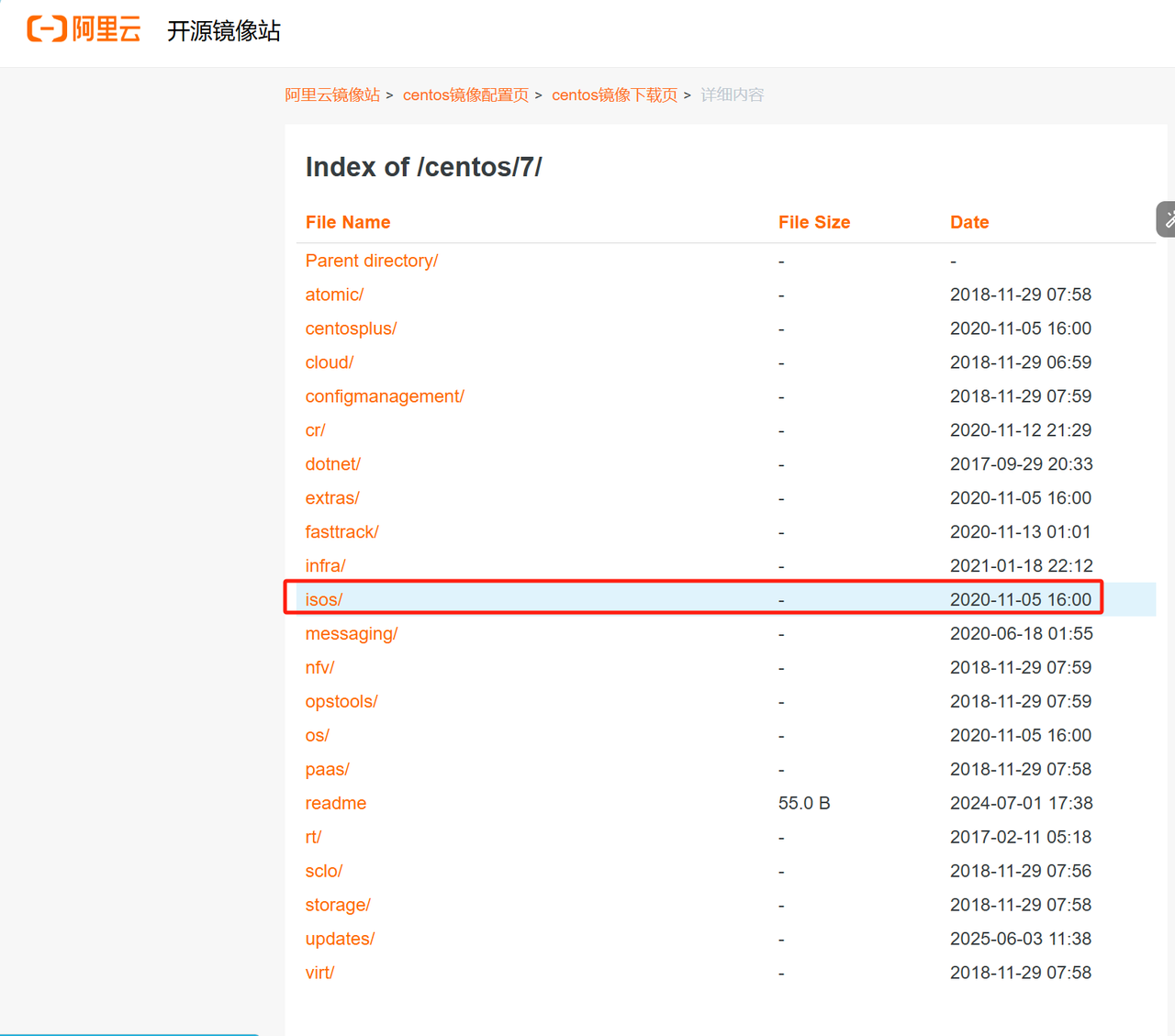Open the centosplus/ folder
The width and height of the screenshot is (1175, 1036).
(x=351, y=329)
